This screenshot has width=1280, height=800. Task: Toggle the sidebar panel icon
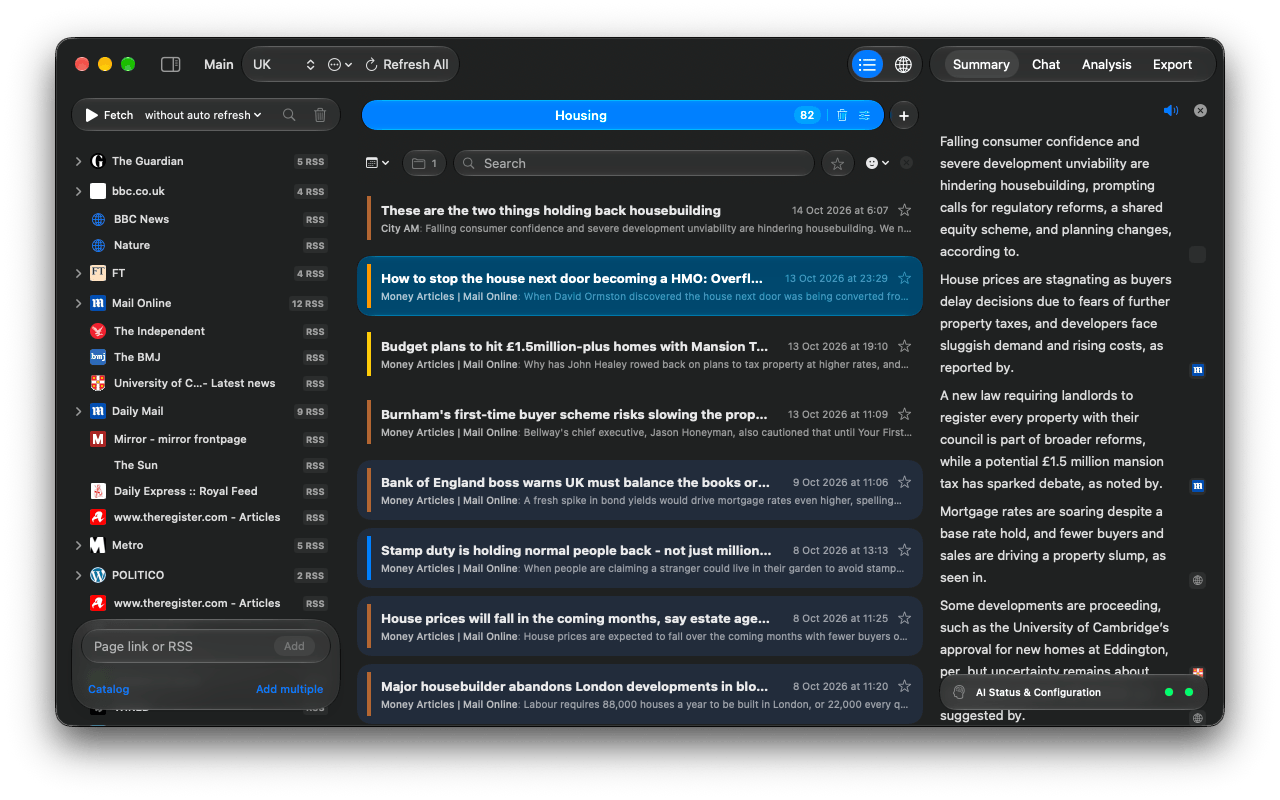[x=171, y=64]
